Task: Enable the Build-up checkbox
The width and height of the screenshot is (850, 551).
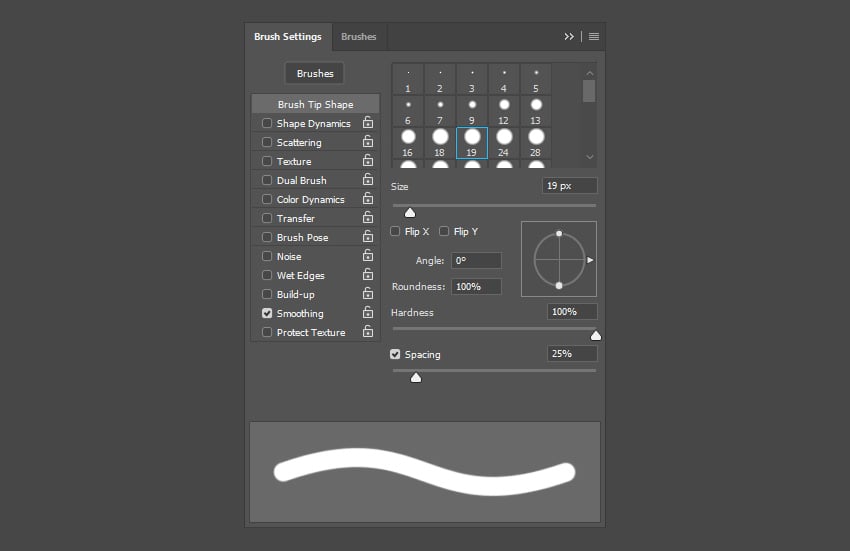Action: (267, 294)
